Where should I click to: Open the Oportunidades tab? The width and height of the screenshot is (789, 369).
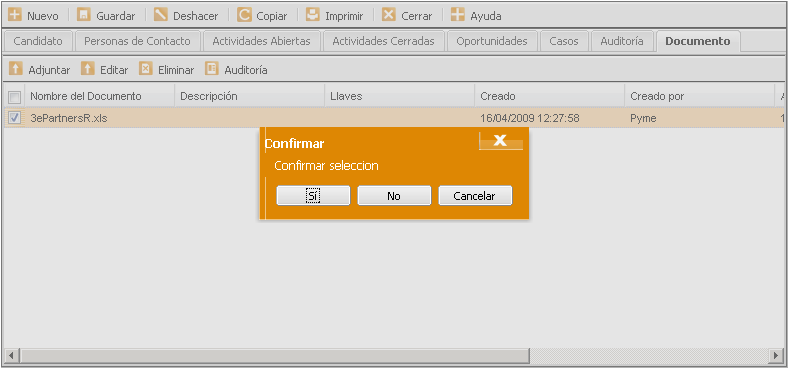(x=492, y=41)
